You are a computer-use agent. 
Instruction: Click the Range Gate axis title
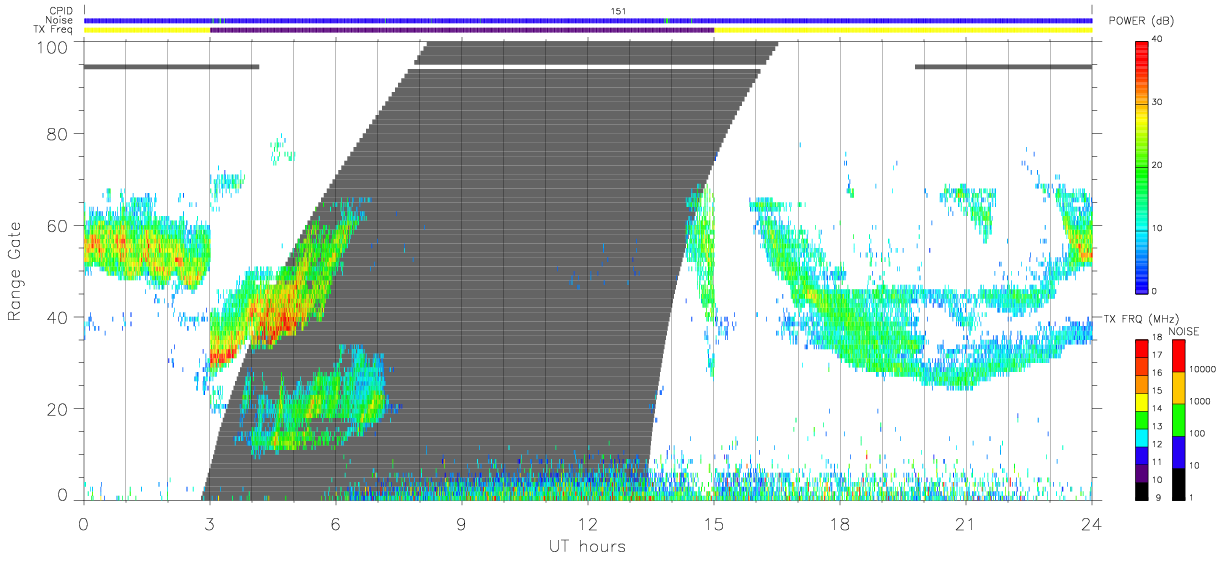(x=16, y=272)
